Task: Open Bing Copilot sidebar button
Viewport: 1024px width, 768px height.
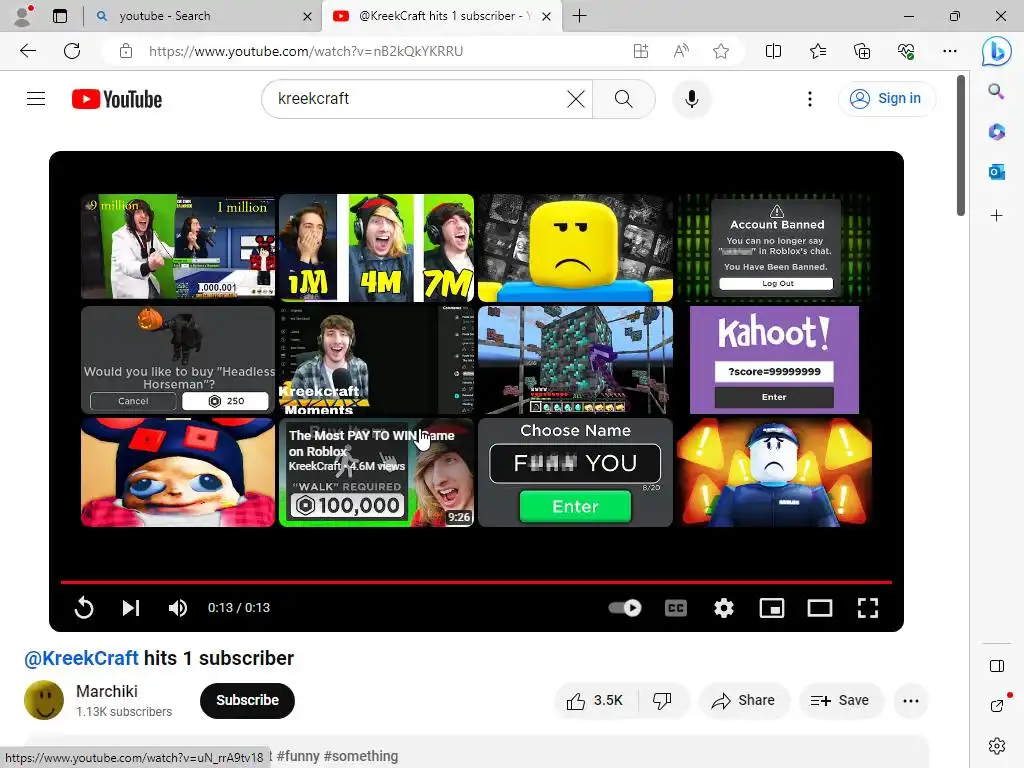Action: coord(997,51)
